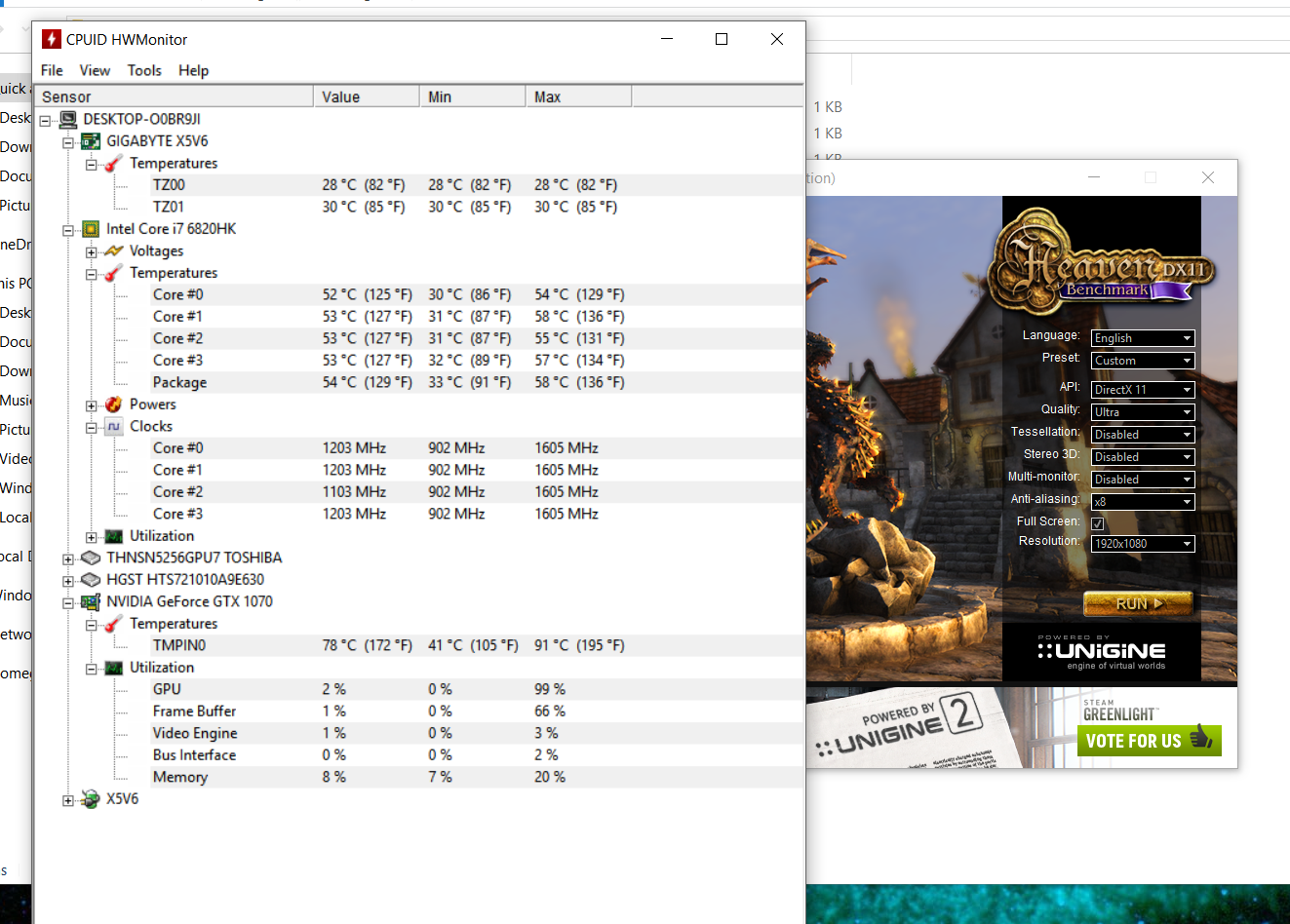The width and height of the screenshot is (1290, 924).
Task: Click the CPU Temperatures thermometer icon
Action: [114, 273]
